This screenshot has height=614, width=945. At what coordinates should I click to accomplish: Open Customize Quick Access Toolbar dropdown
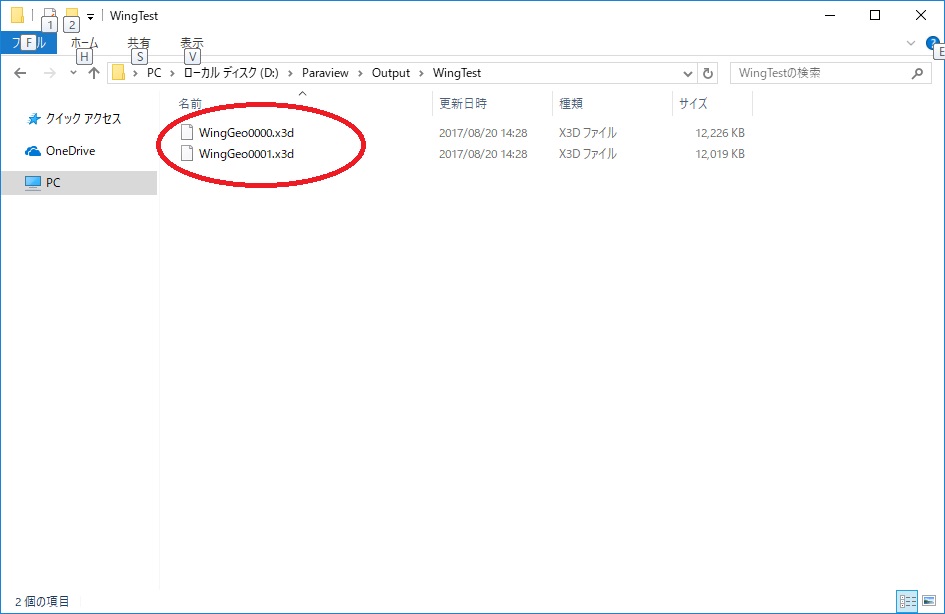[x=90, y=16]
